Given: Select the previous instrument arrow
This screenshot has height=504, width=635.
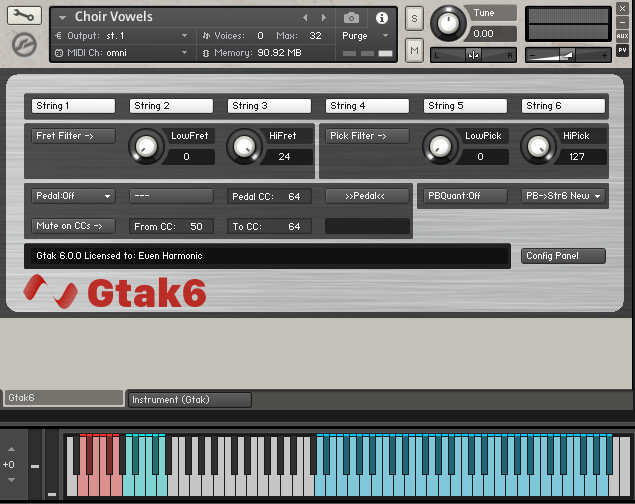Looking at the screenshot, I should 306,18.
